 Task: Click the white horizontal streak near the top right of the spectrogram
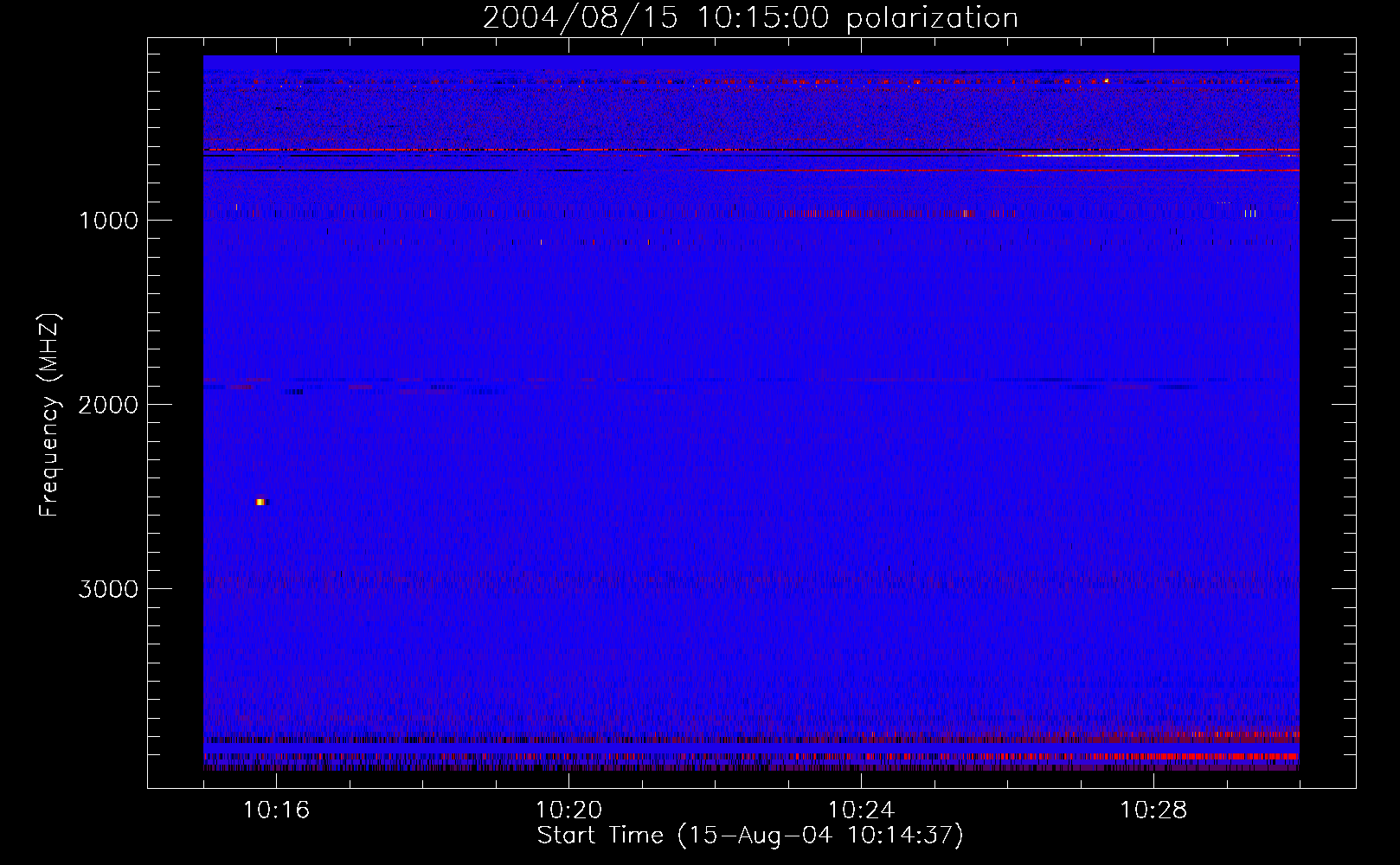pyautogui.click(x=1129, y=156)
